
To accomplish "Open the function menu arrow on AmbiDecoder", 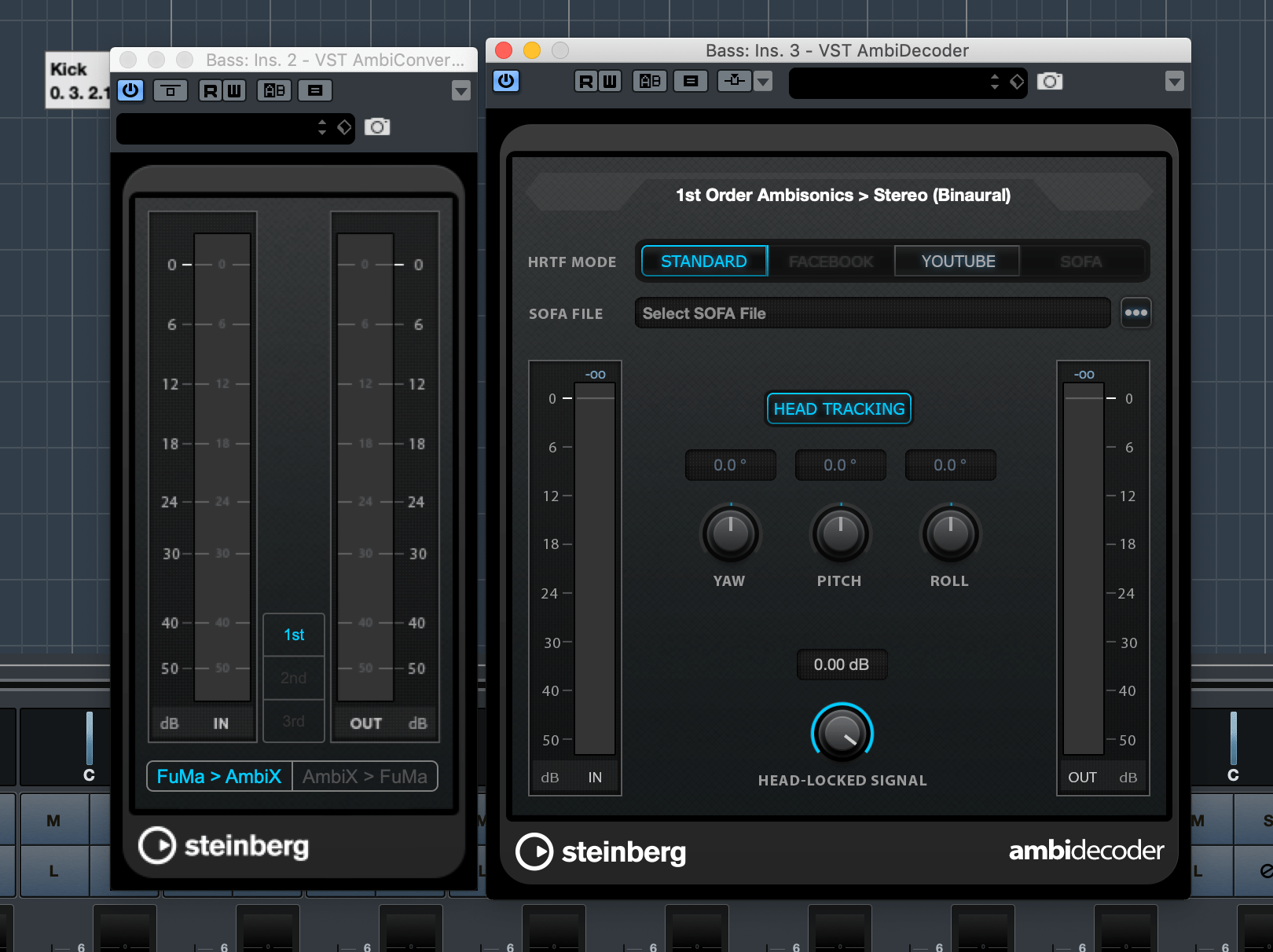I will (1175, 81).
